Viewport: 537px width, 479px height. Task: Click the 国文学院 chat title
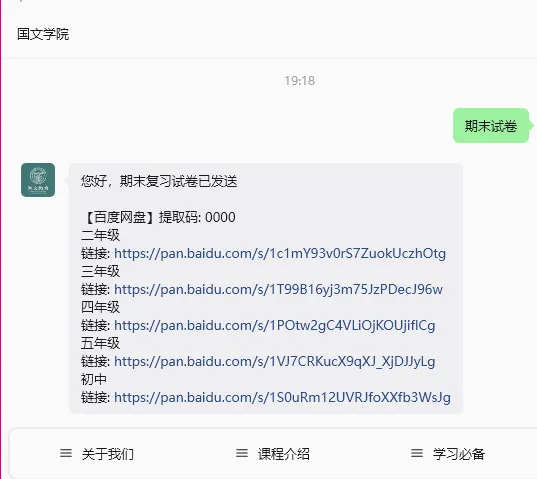point(43,34)
